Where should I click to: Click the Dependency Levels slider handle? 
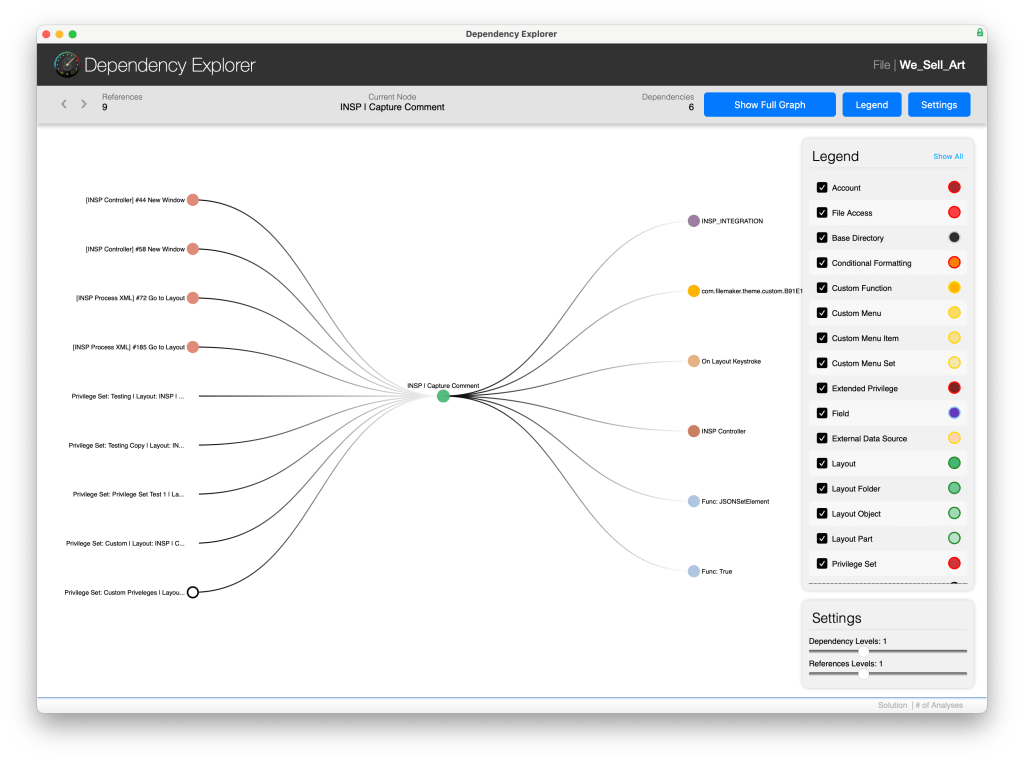pos(863,651)
